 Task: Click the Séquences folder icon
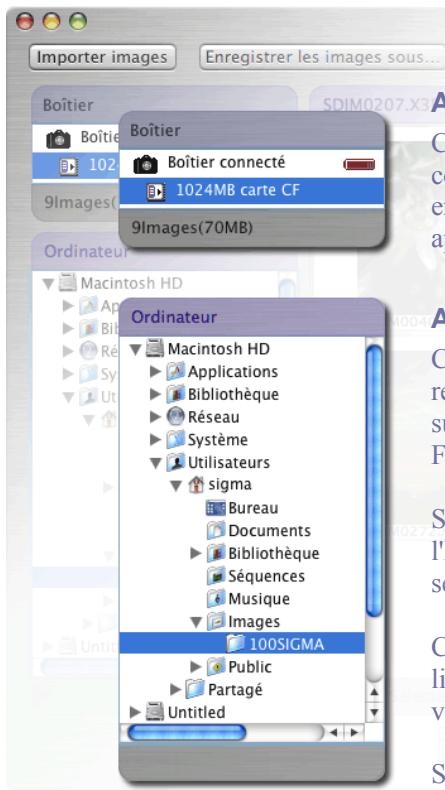coord(216,576)
